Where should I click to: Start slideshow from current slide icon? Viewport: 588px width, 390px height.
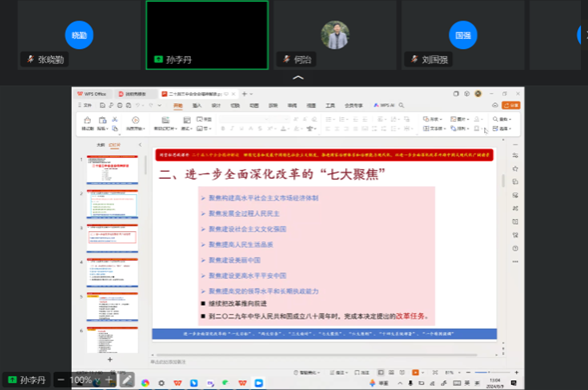click(135, 120)
